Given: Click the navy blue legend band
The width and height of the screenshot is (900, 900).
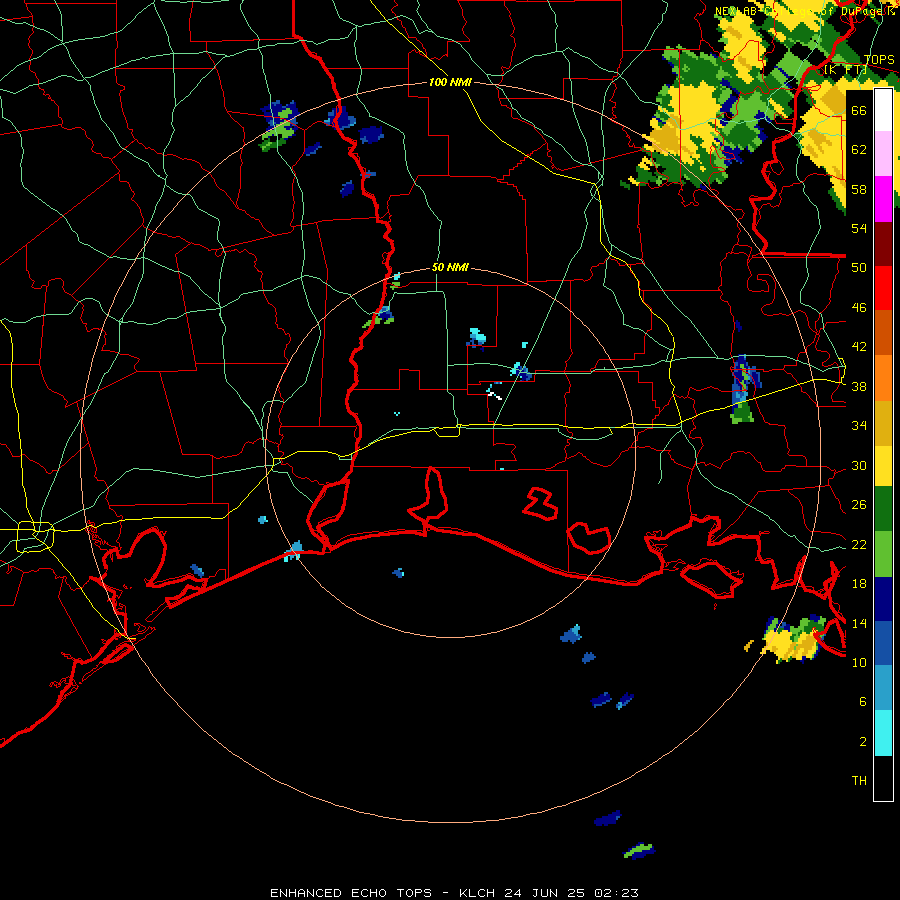Looking at the screenshot, I should click(x=883, y=599).
